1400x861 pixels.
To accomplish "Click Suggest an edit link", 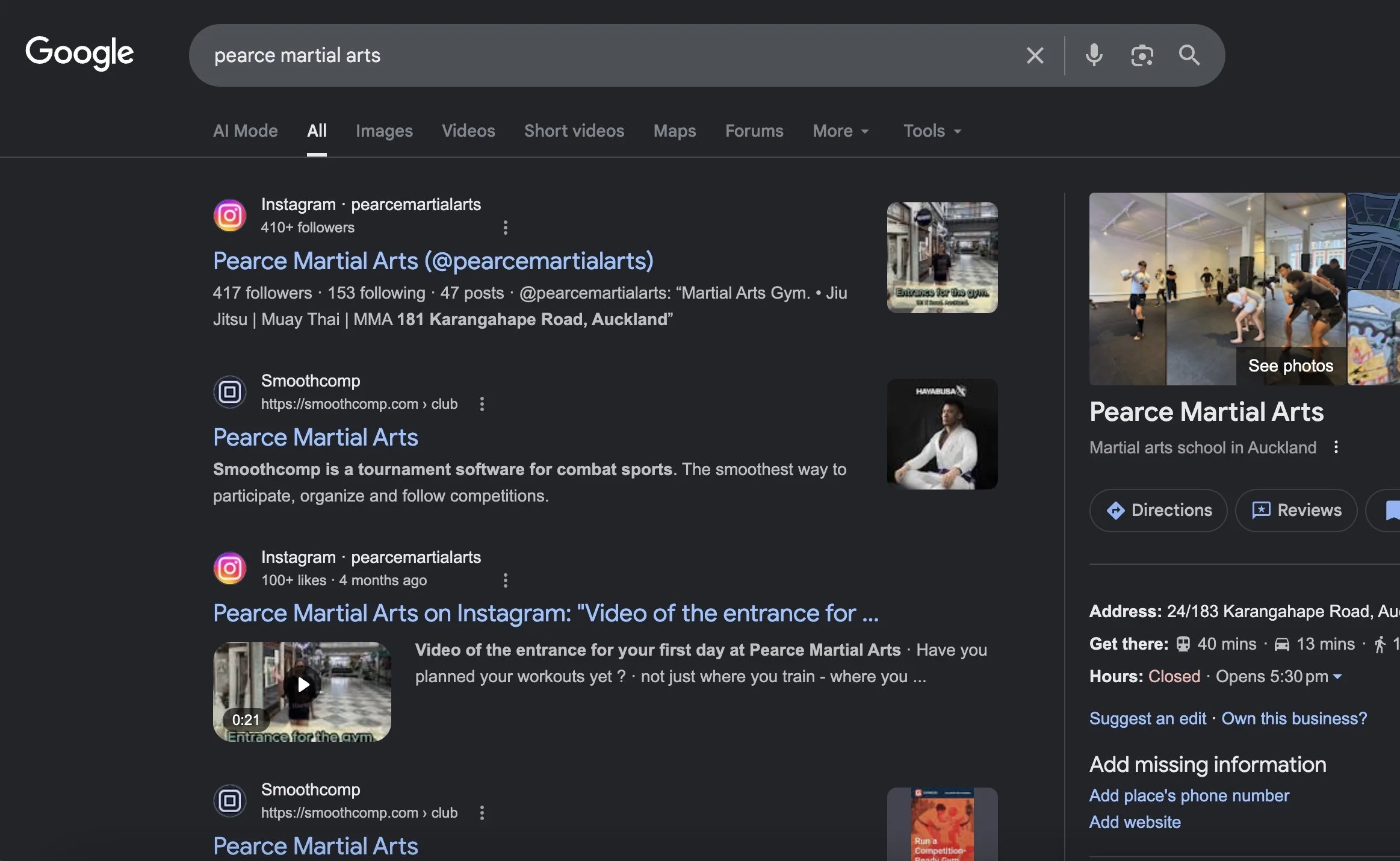I will [x=1148, y=718].
